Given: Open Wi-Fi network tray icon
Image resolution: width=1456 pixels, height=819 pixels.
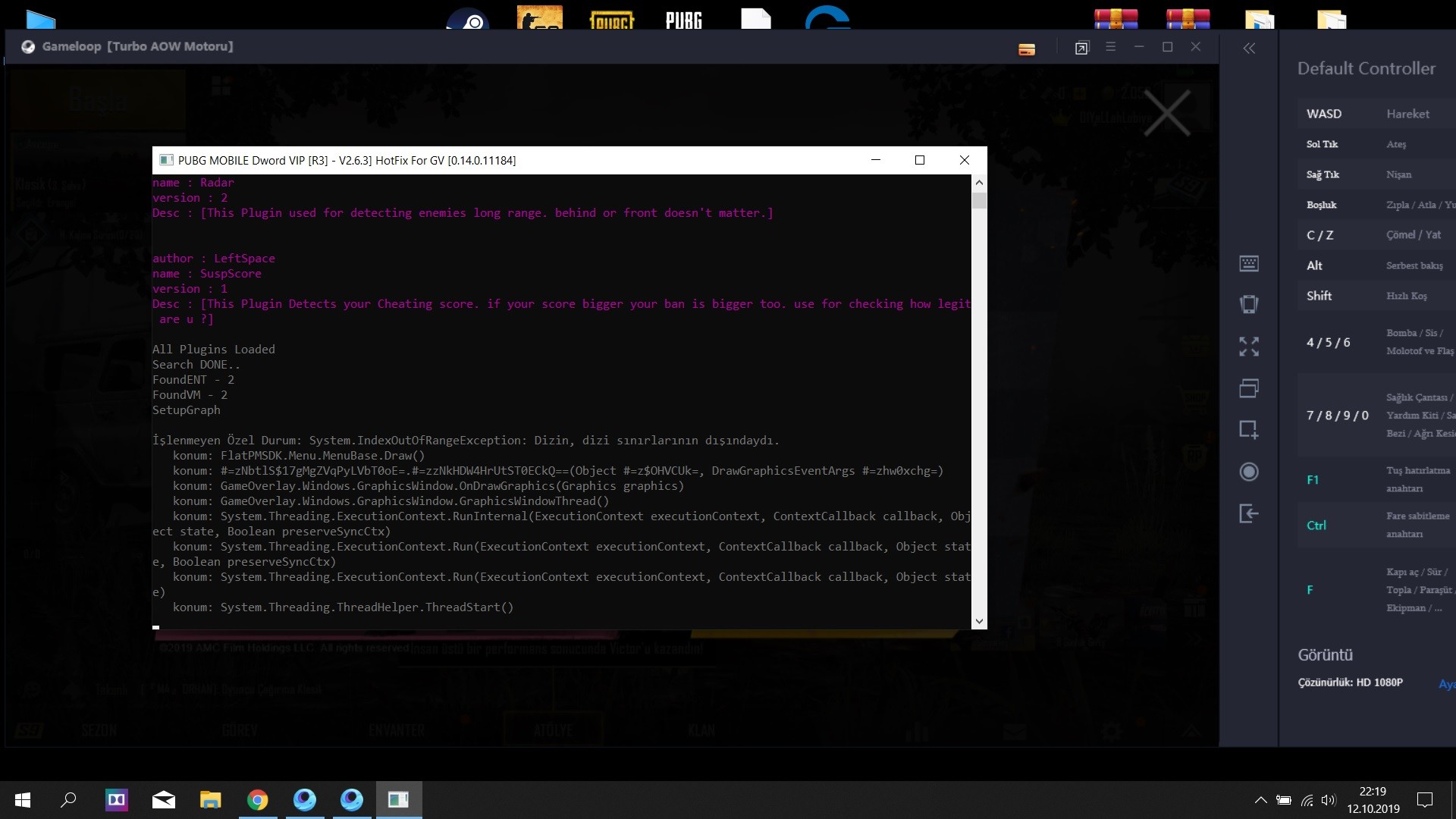Looking at the screenshot, I should point(1307,800).
